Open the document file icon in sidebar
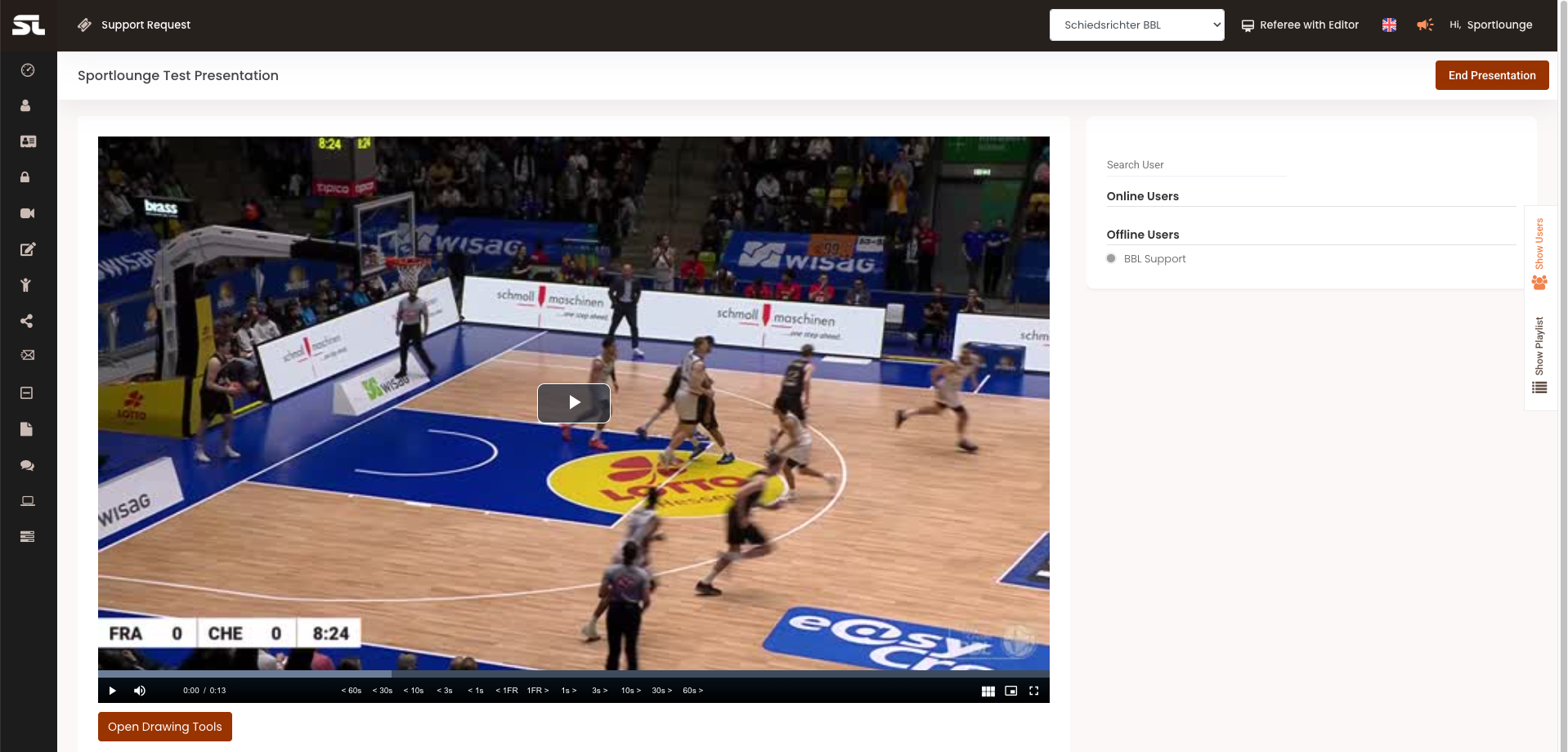Image resolution: width=1568 pixels, height=752 pixels. pos(26,429)
